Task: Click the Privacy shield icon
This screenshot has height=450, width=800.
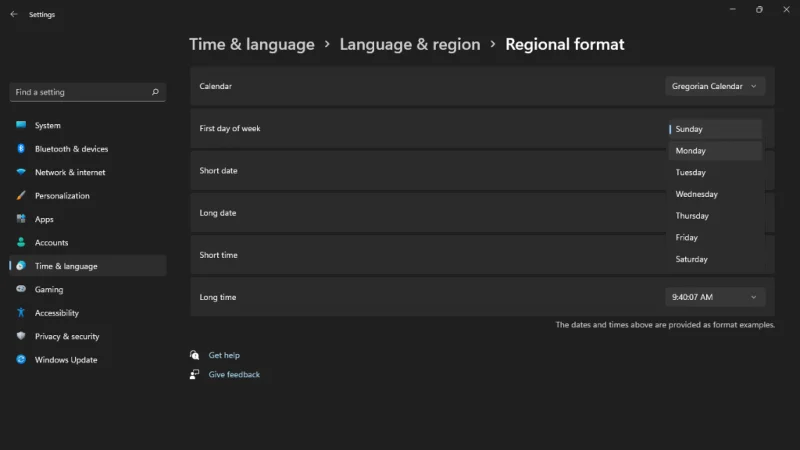Action: coord(21,335)
